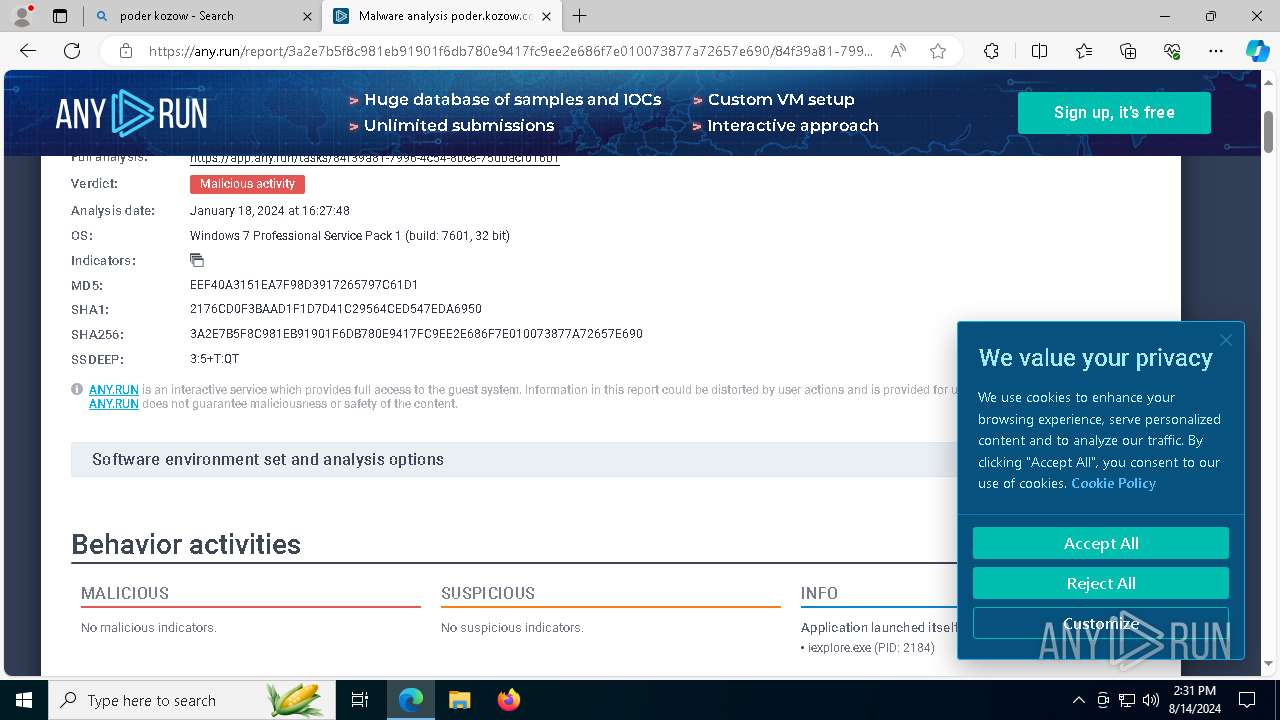Click the info notice icon
The width and height of the screenshot is (1280, 720).
pyautogui.click(x=77, y=390)
